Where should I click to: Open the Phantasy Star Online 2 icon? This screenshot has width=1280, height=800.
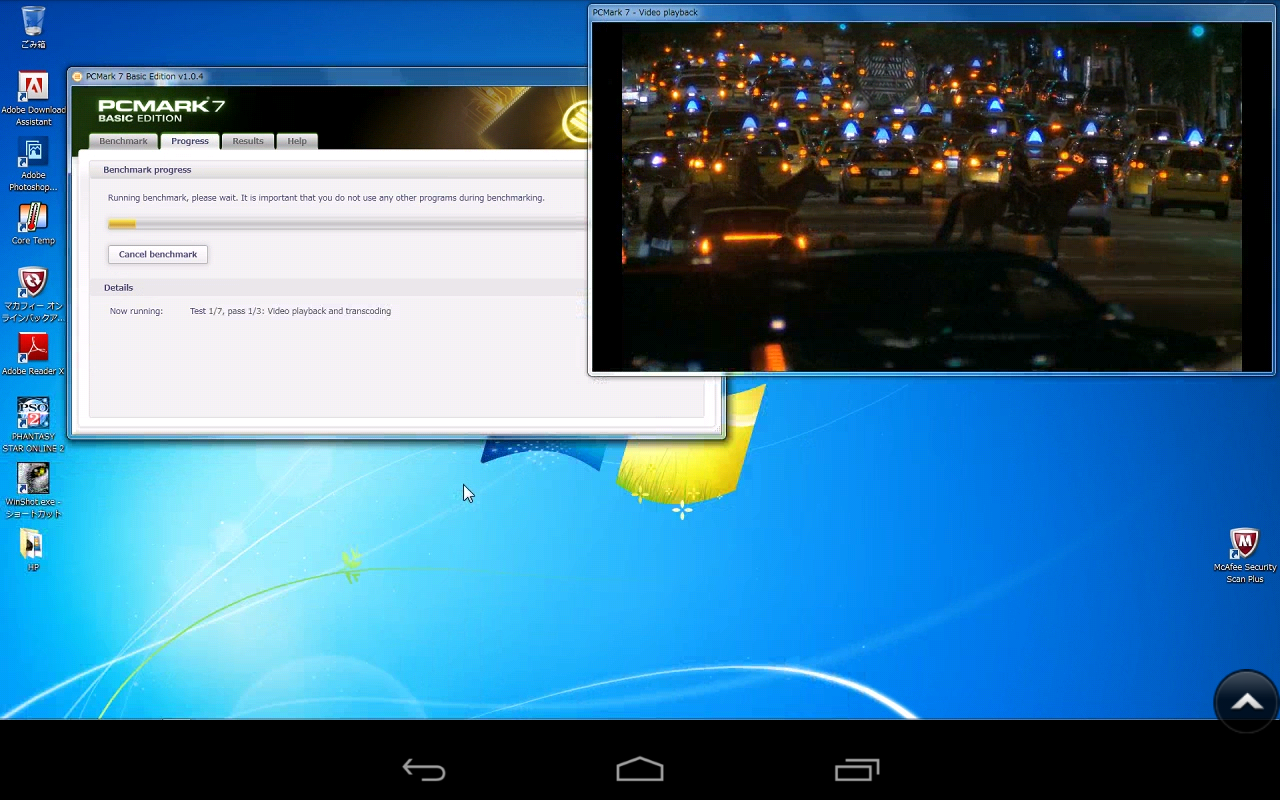33,425
